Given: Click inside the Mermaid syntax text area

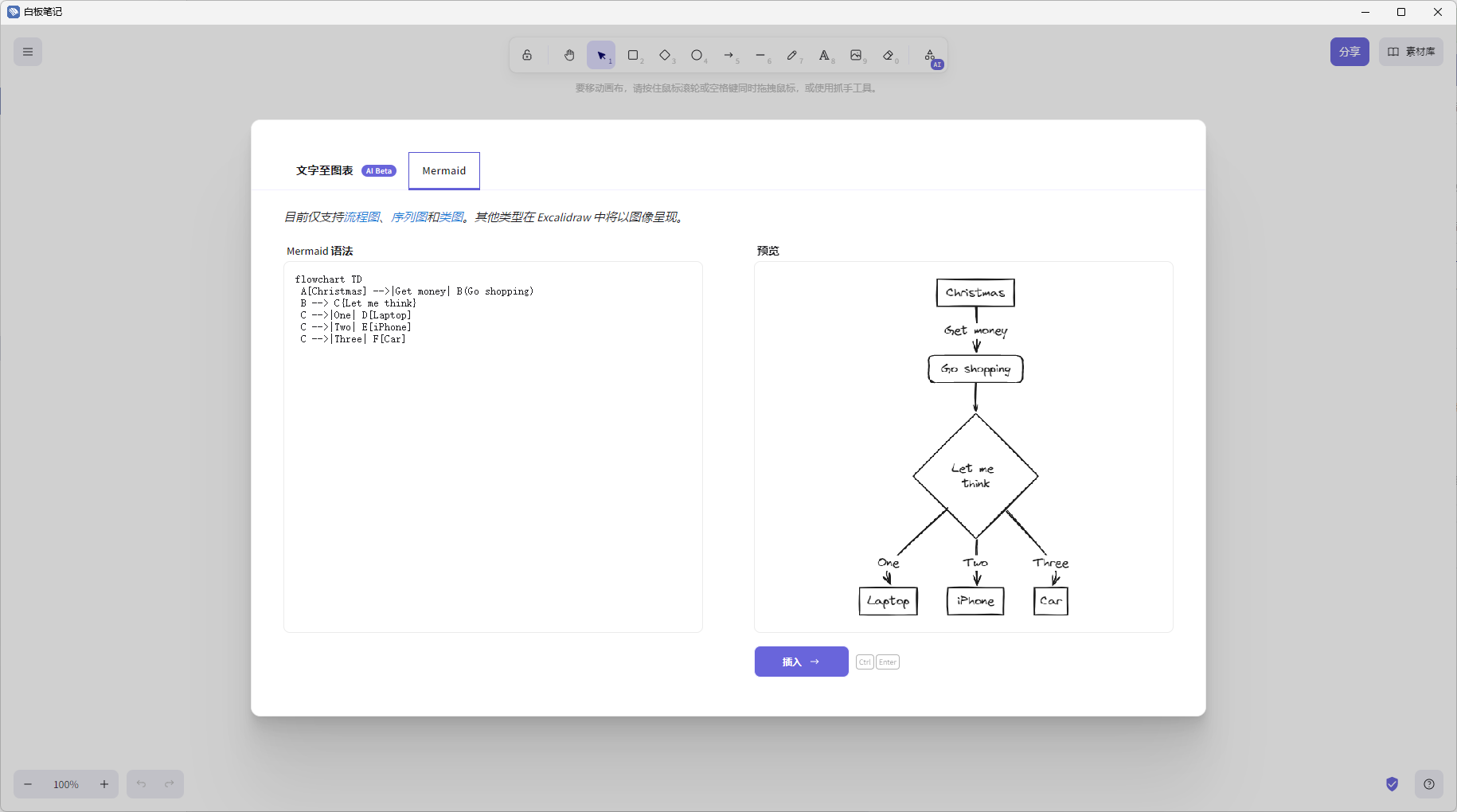Looking at the screenshot, I should (493, 478).
